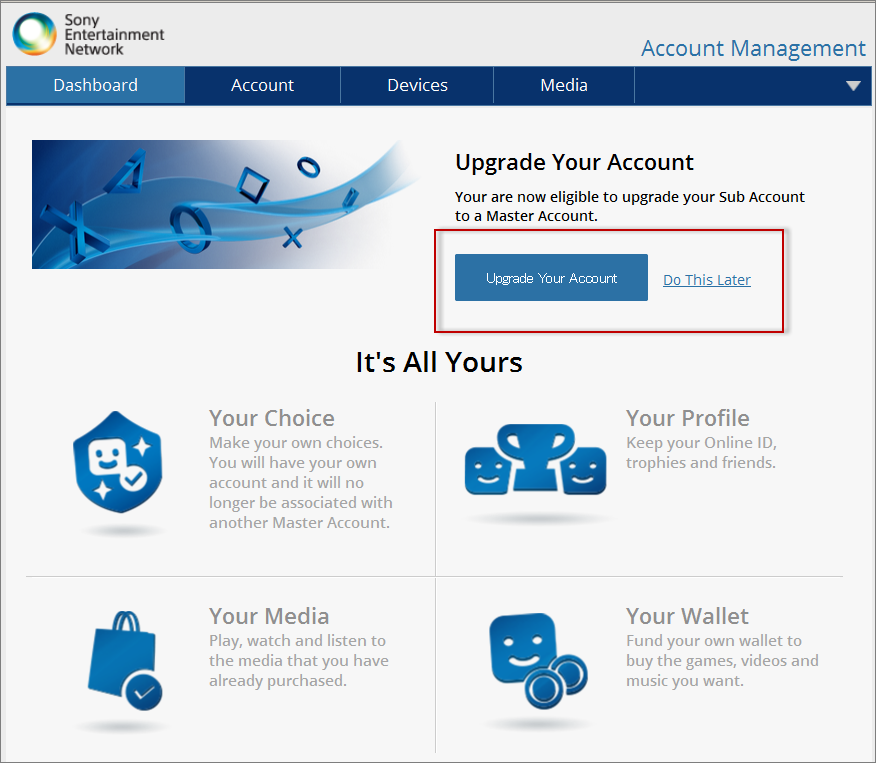Viewport: 876px width, 763px height.
Task: Click the Your Profile heading
Action: [687, 418]
